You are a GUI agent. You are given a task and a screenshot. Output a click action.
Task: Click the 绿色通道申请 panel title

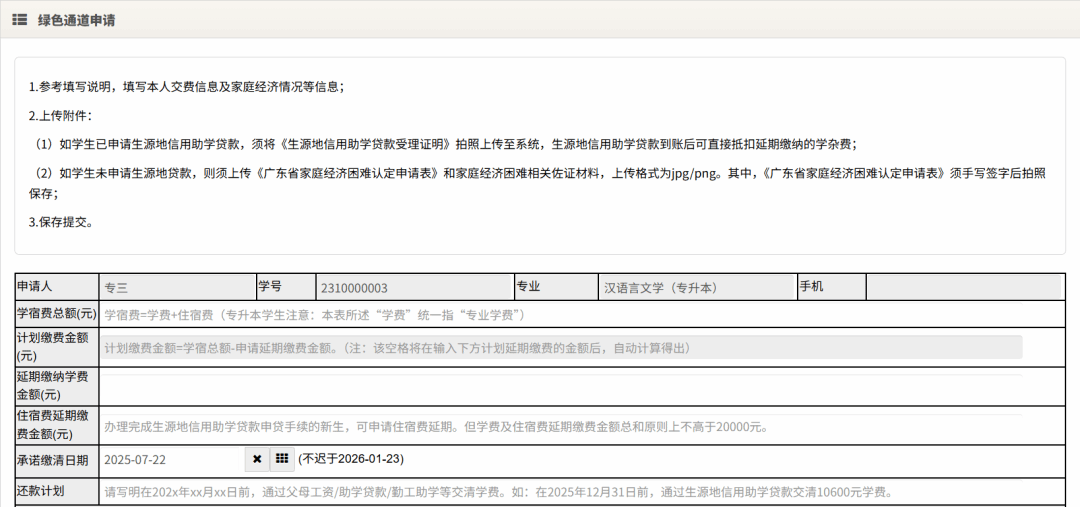click(x=77, y=20)
